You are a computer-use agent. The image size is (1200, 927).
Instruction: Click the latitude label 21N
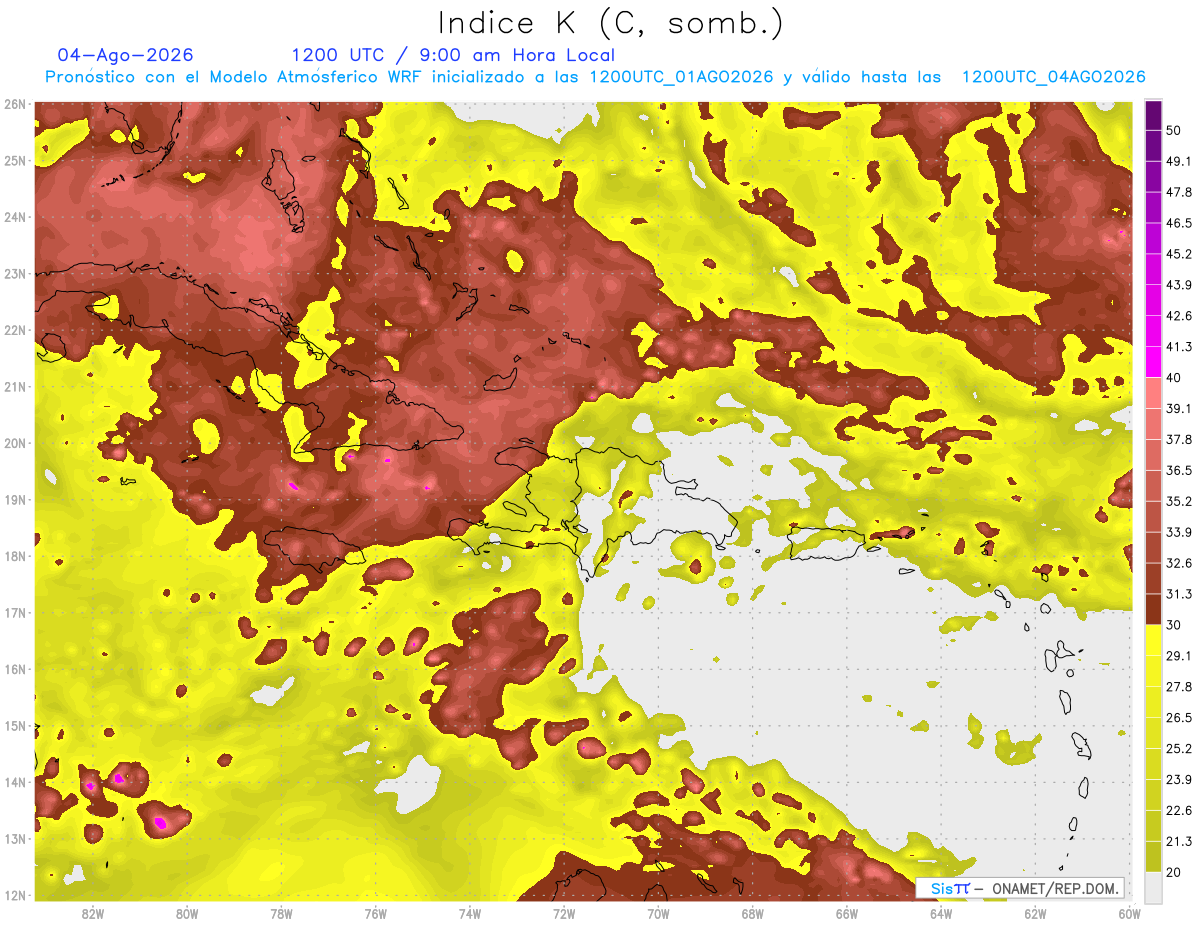[15, 386]
